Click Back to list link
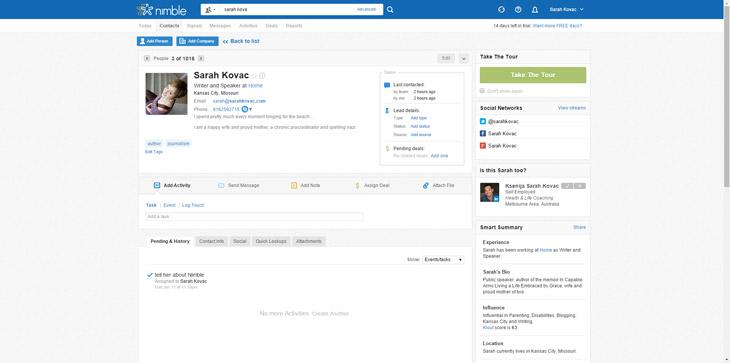Image resolution: width=730 pixels, height=363 pixels. pos(241,41)
